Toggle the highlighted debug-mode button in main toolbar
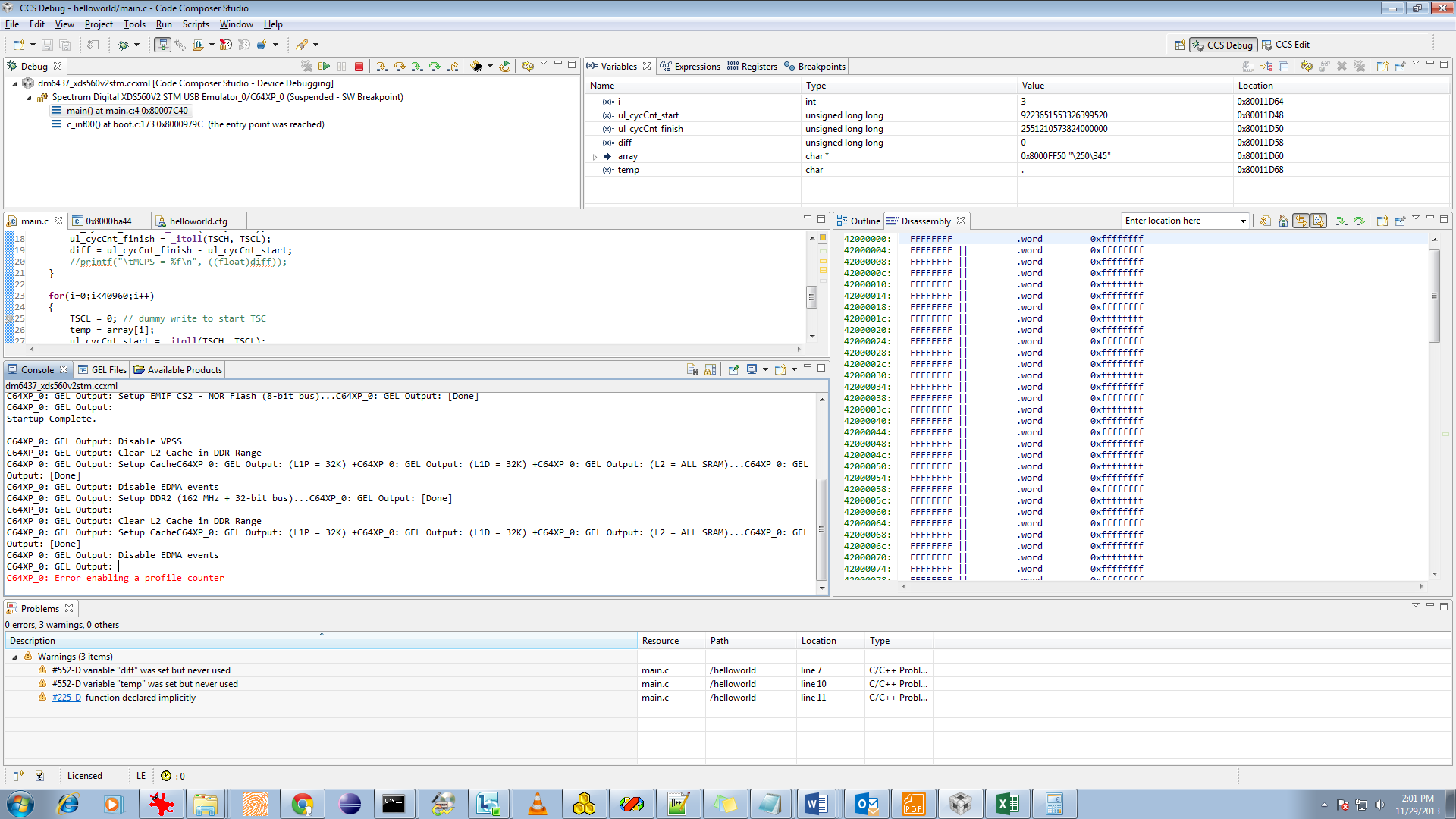Viewport: 1456px width, 819px height. (x=162, y=45)
